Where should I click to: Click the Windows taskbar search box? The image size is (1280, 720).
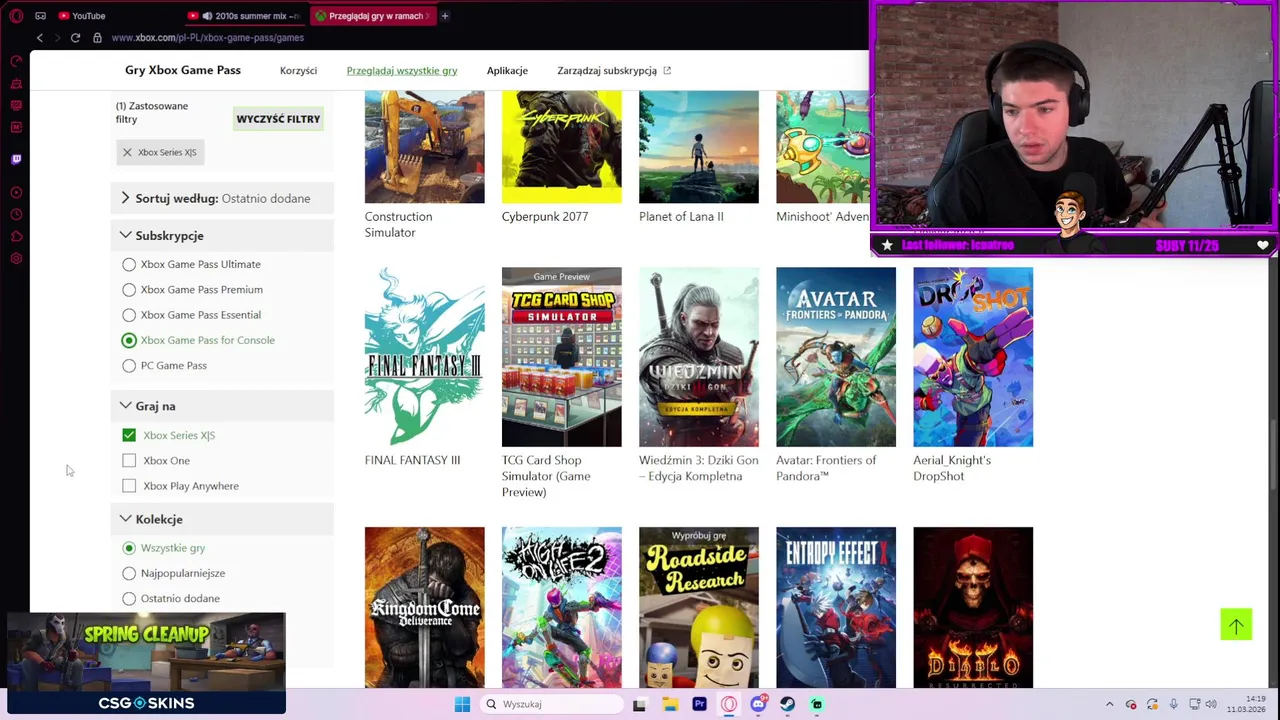pyautogui.click(x=551, y=704)
